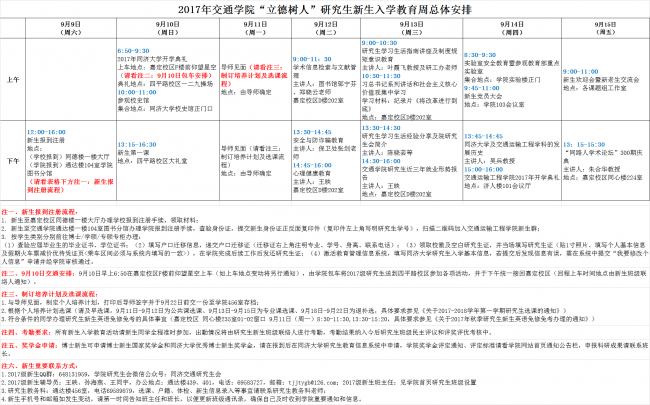
Task: Click the '13:15-16:30' time entry
Action: [x=137, y=144]
